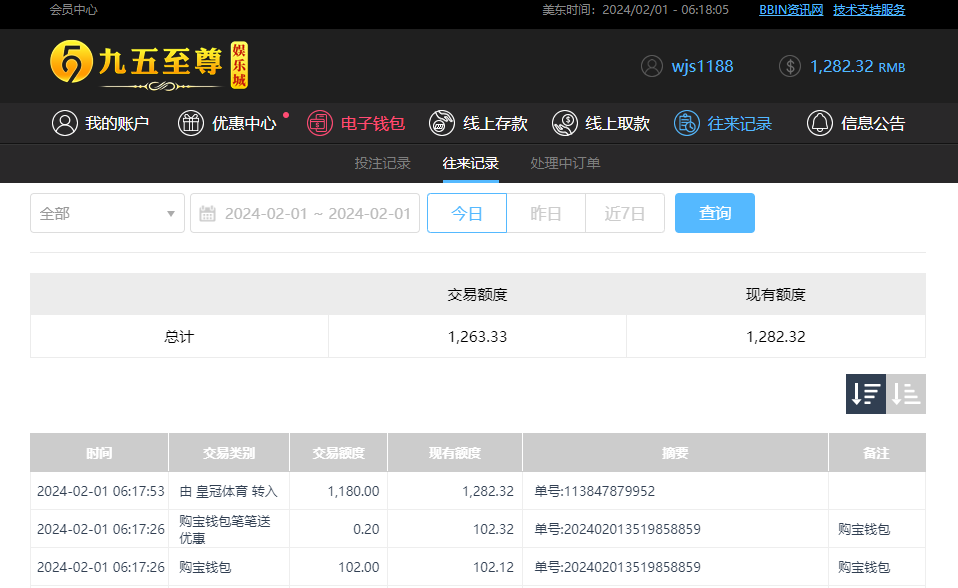
Task: Go to 线上取款 page
Action: tap(601, 123)
